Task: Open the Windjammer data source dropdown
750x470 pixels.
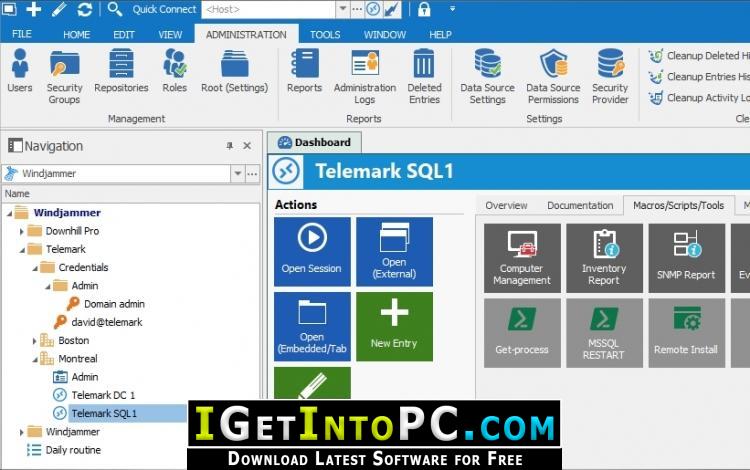Action: pos(238,174)
